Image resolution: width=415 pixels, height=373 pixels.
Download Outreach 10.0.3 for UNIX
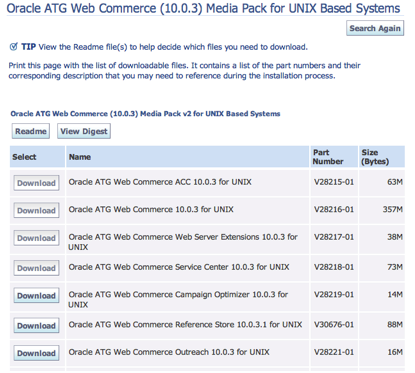click(x=36, y=353)
